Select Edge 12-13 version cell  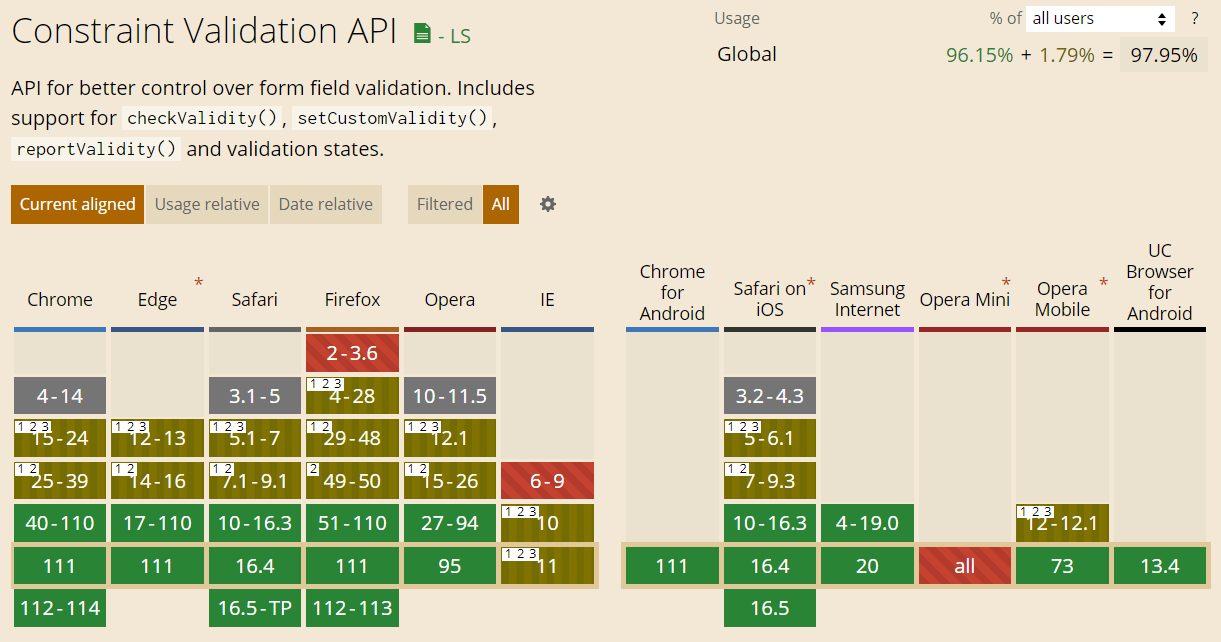pos(157,438)
